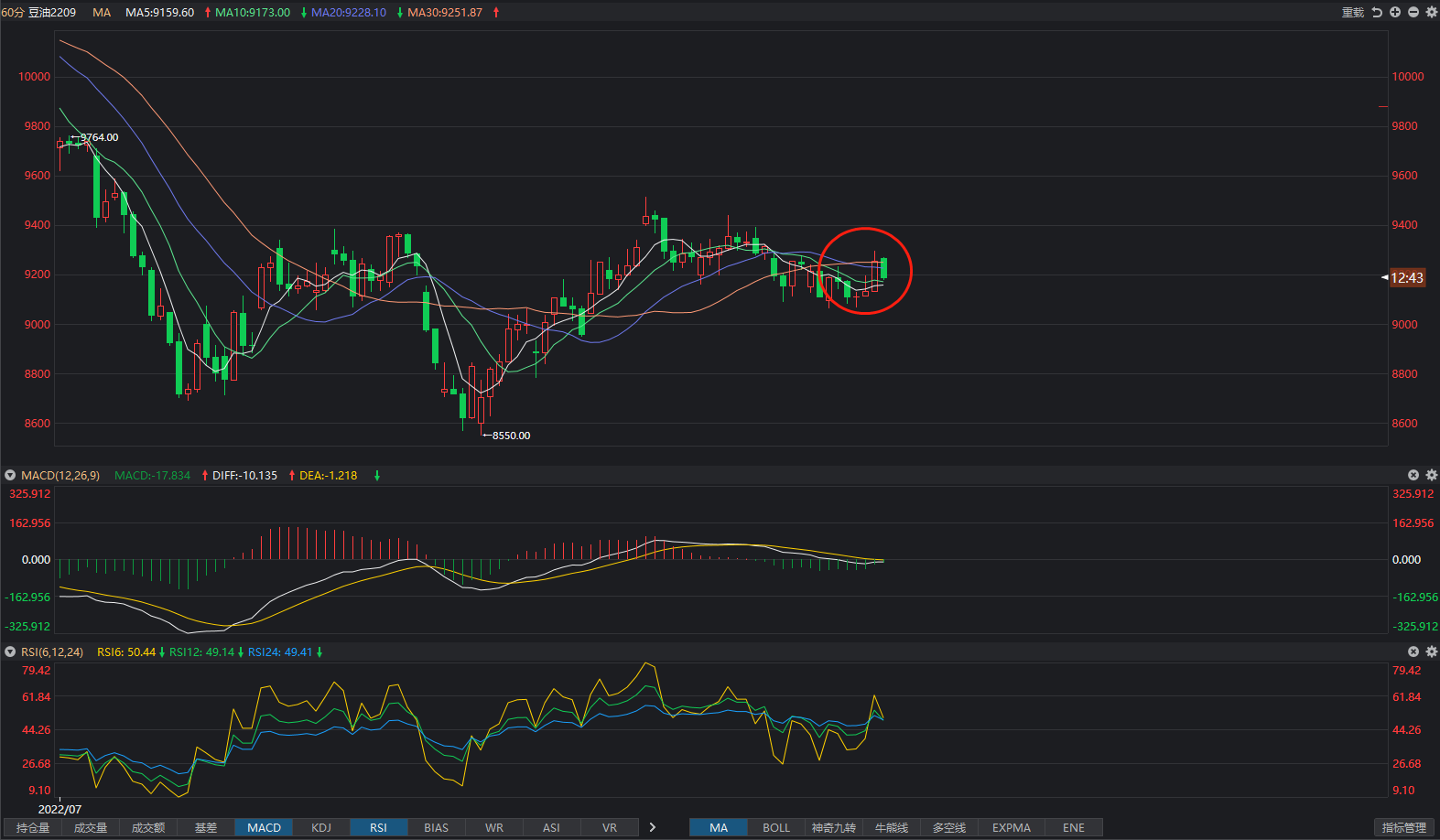Open RSI panel settings gear
This screenshot has width=1440, height=840.
[x=1432, y=652]
